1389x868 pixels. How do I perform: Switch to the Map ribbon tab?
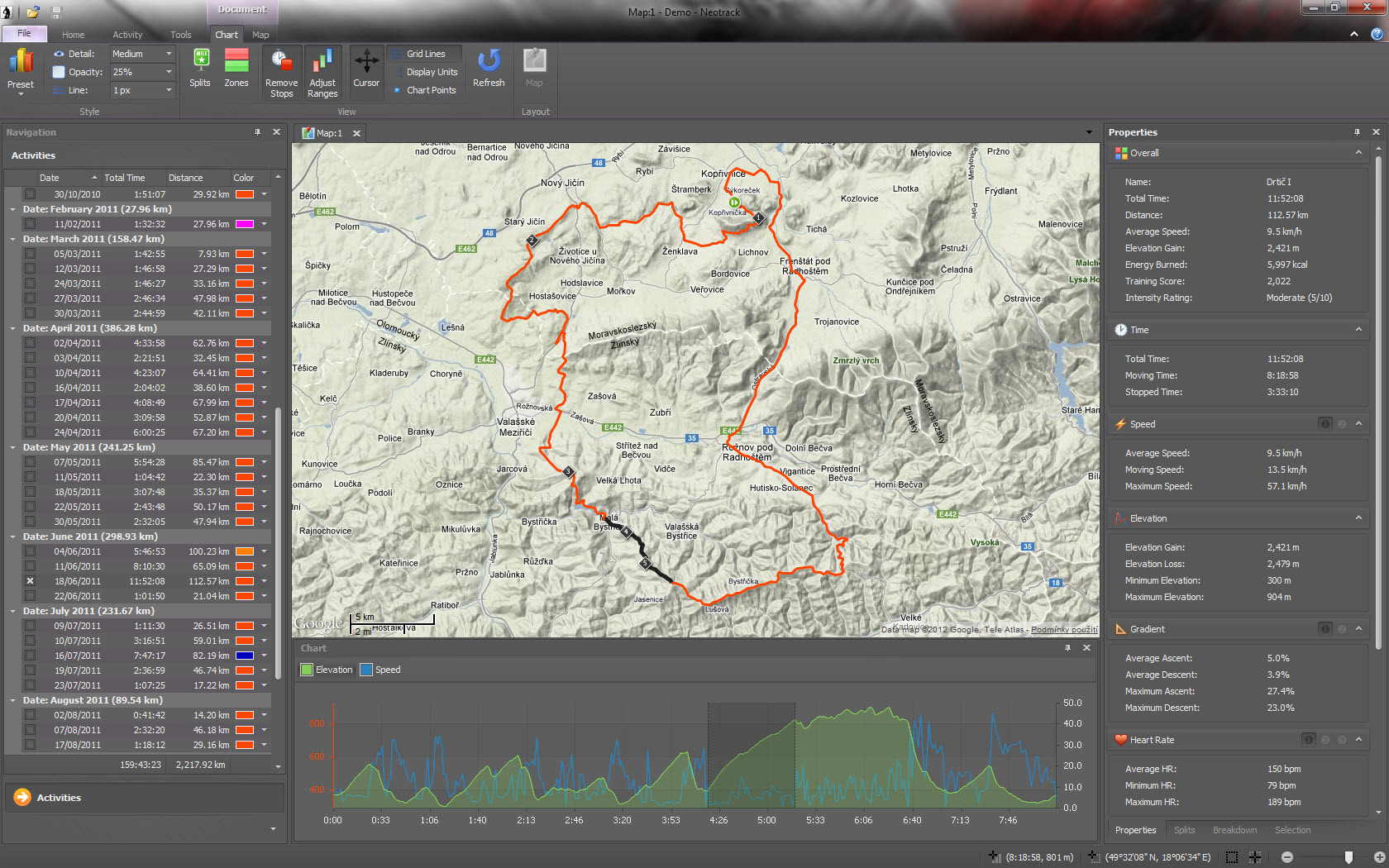pos(260,35)
